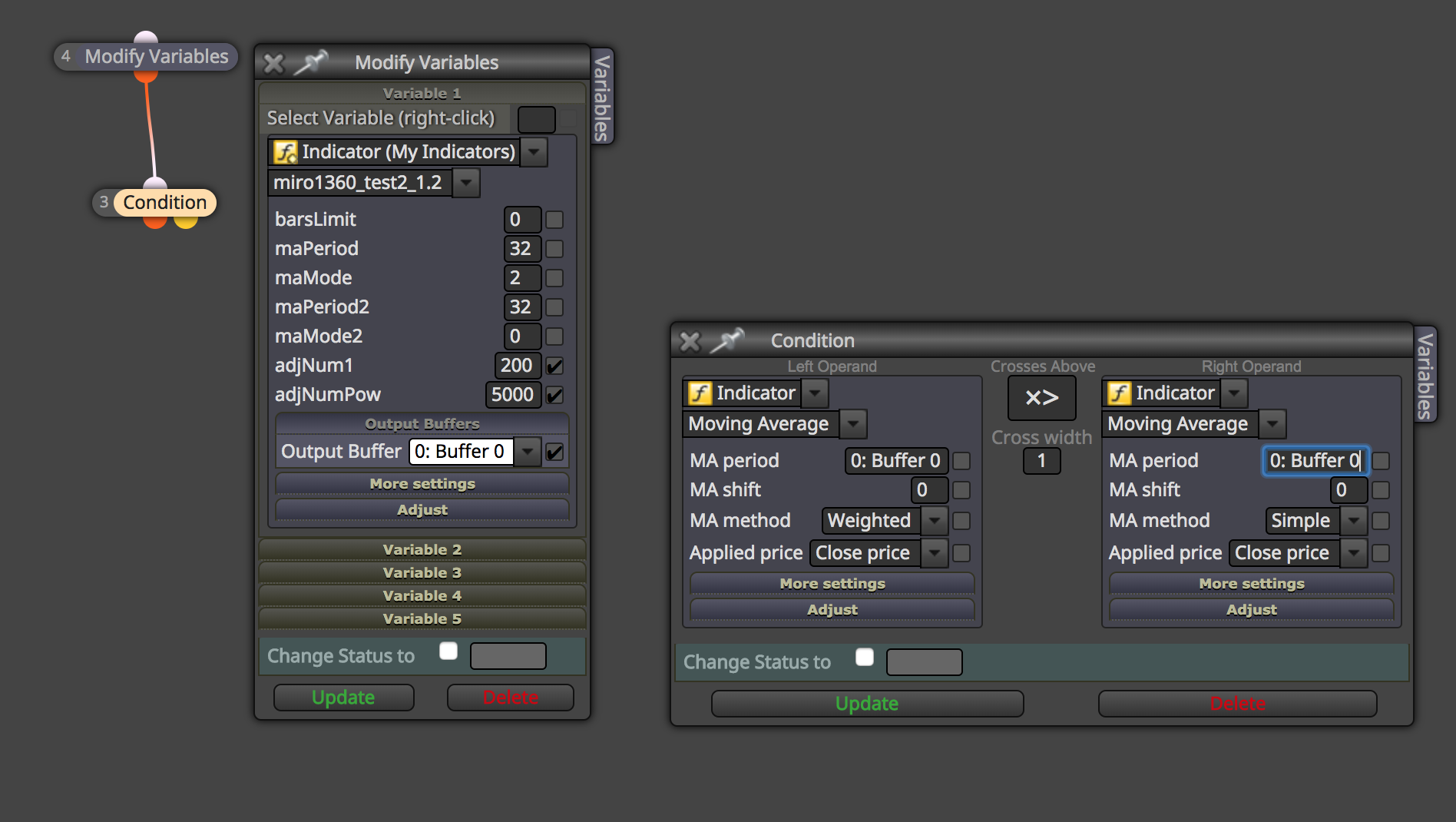
Task: Open Right Operand Indicator type dropdown
Action: click(1234, 393)
